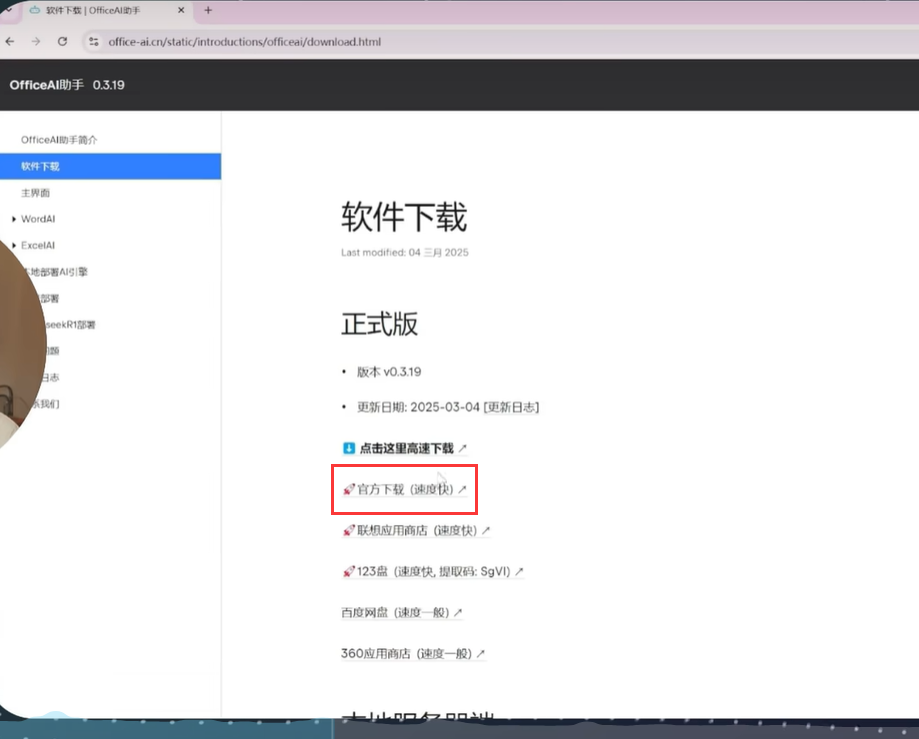Open 360应用商店 (速度一般) download link
Image resolution: width=919 pixels, height=739 pixels.
pos(413,653)
